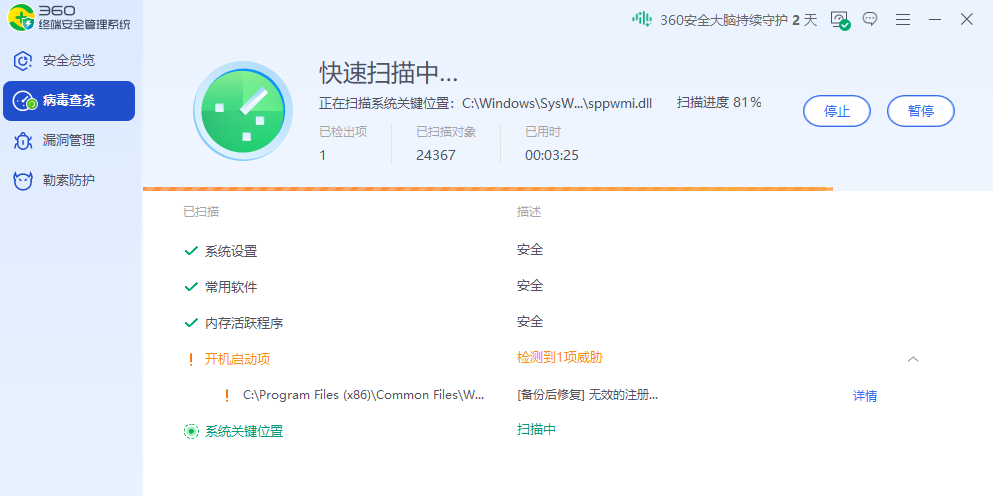Image resolution: width=993 pixels, height=496 pixels.
Task: Click the 360 security brain waveform icon
Action: (x=642, y=19)
